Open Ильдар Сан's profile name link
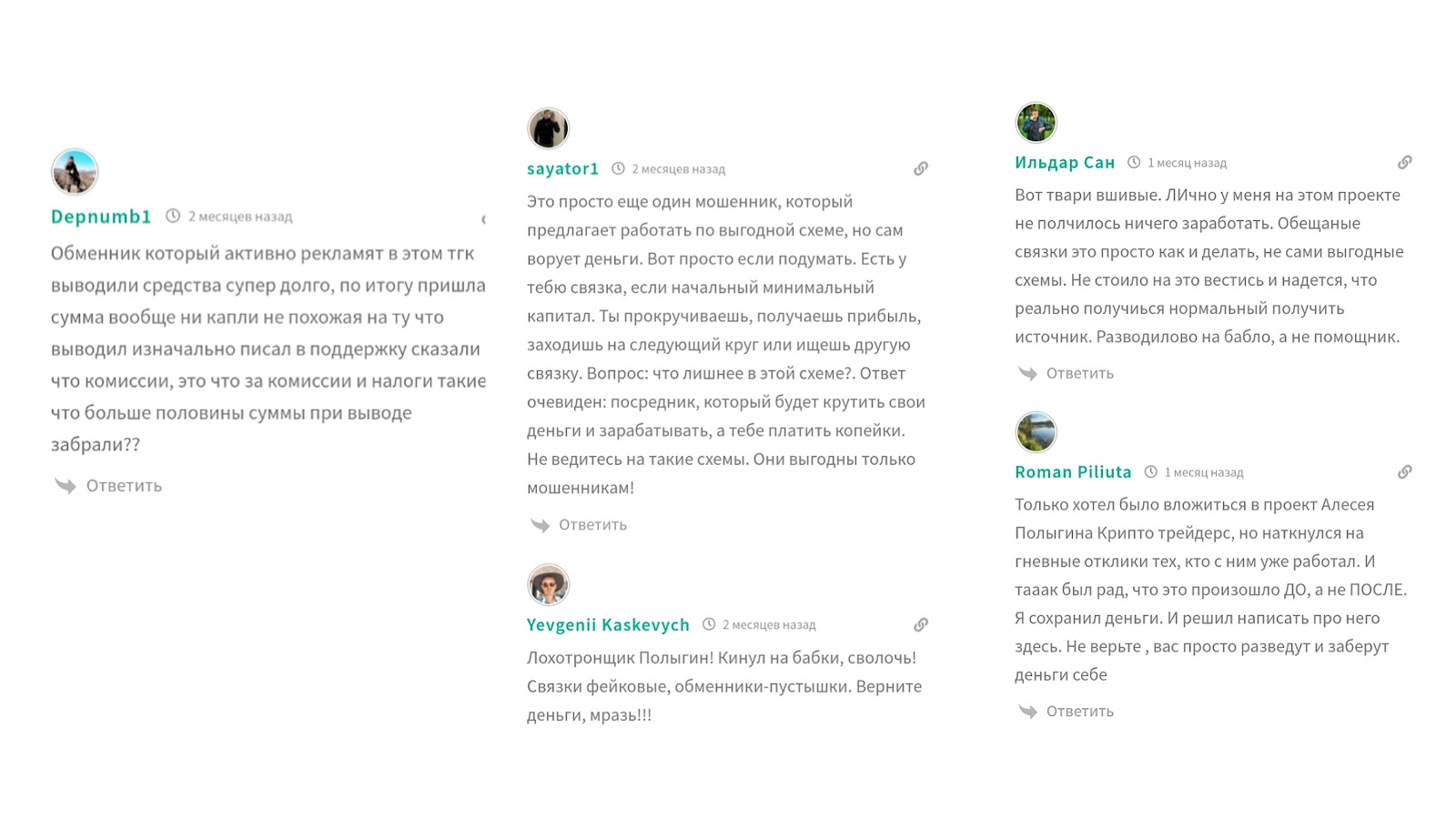Viewport: 1456px width, 819px height. (1065, 163)
